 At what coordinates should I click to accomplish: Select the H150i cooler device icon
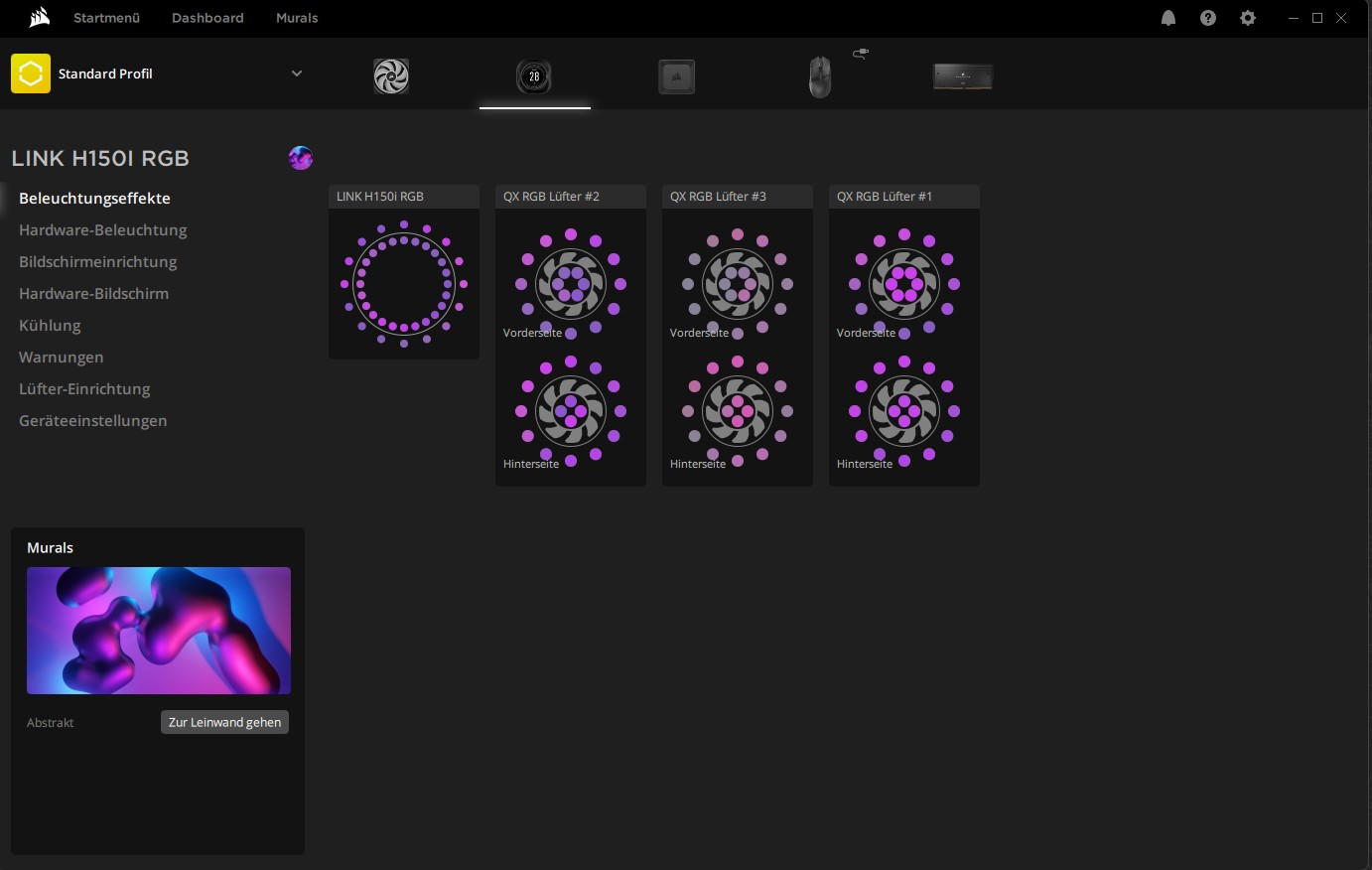[x=534, y=76]
